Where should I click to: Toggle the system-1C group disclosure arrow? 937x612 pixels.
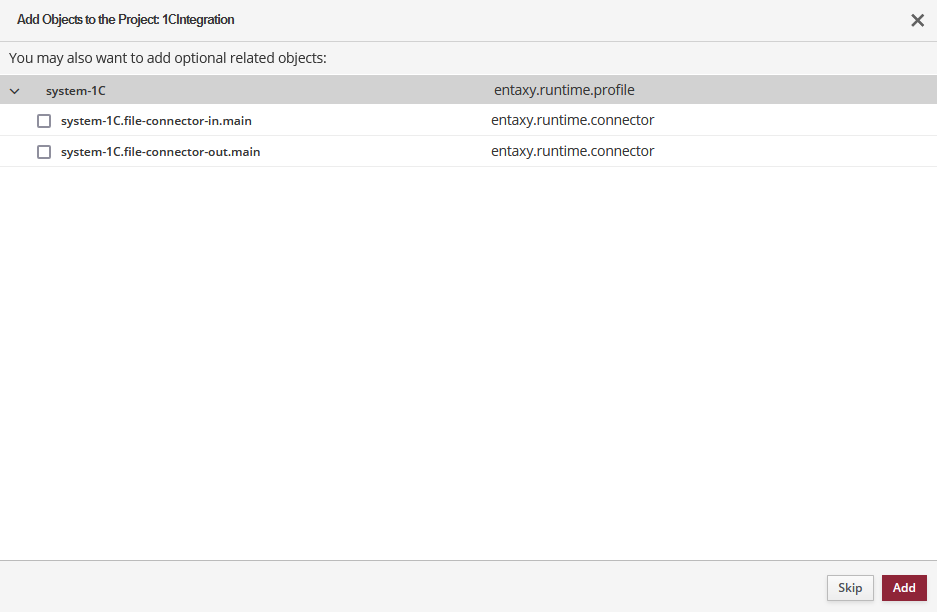click(x=14, y=90)
